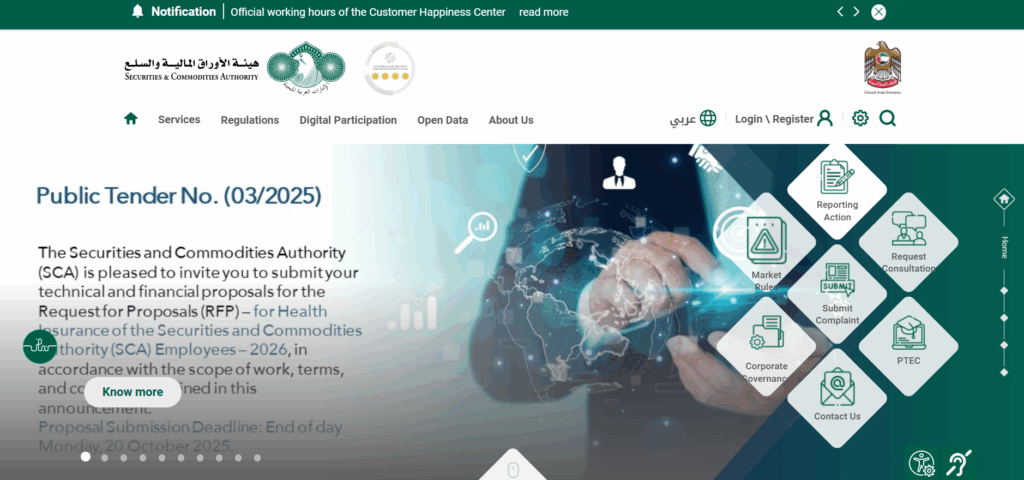Open the Contact Us envelope tile
1024x480 pixels.
pyautogui.click(x=837, y=398)
